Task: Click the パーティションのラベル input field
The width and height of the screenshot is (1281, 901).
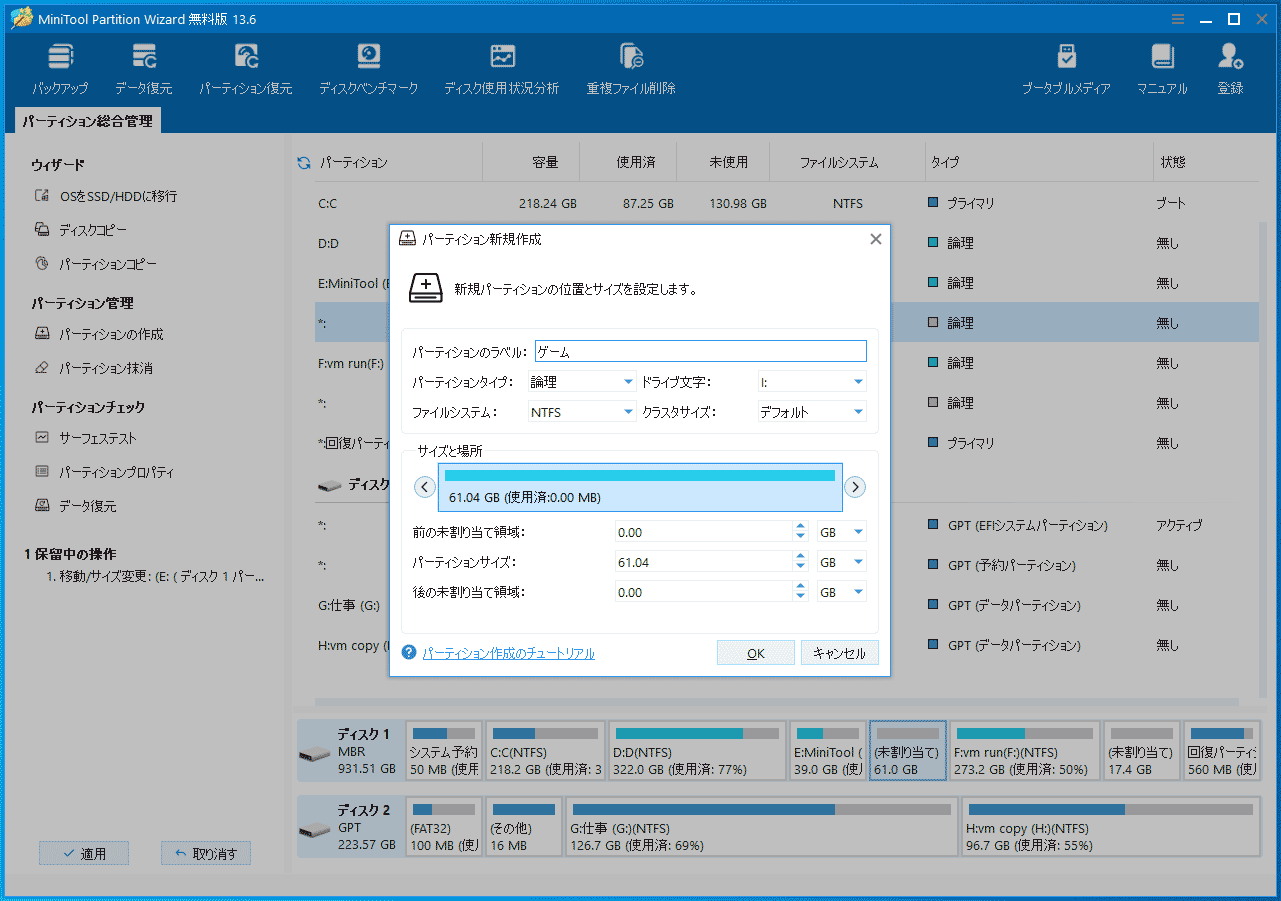Action: point(701,351)
